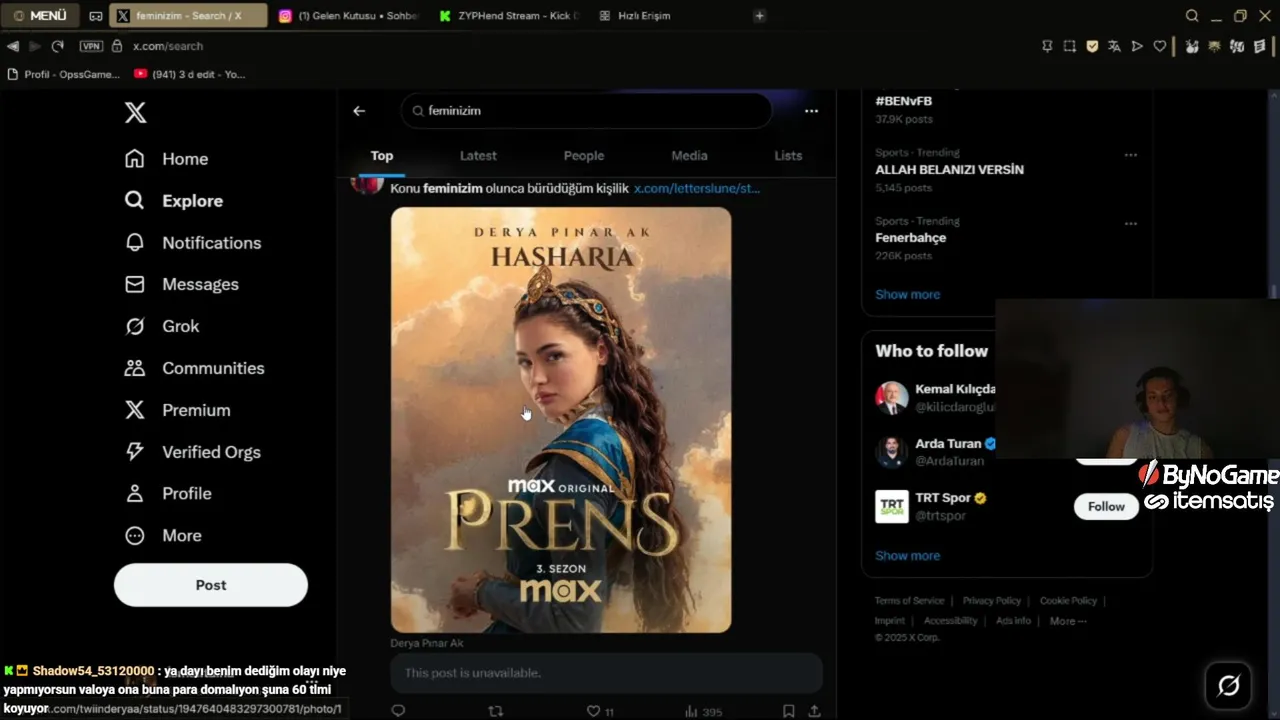Open the Cookie Policy link

1068,601
